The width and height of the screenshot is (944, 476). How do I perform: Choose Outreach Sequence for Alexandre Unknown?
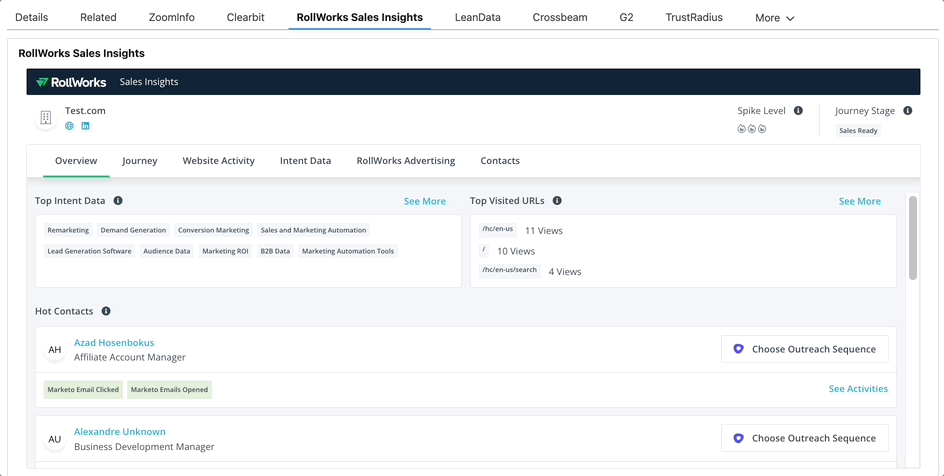[804, 438]
